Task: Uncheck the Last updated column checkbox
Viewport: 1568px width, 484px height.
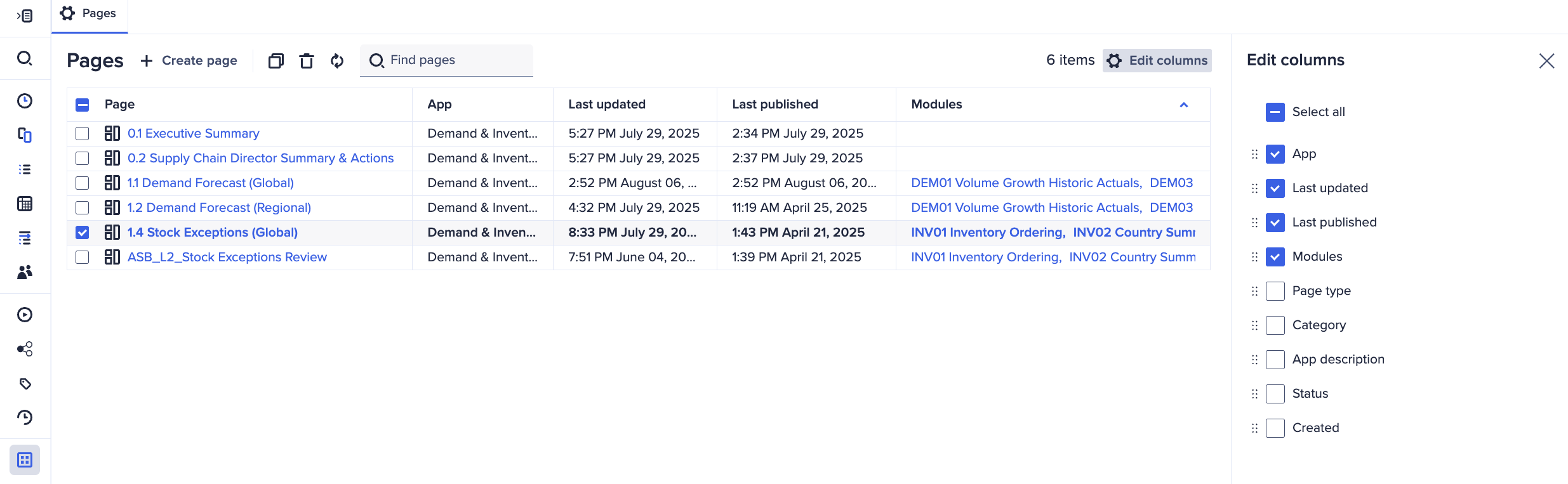Action: pyautogui.click(x=1275, y=188)
